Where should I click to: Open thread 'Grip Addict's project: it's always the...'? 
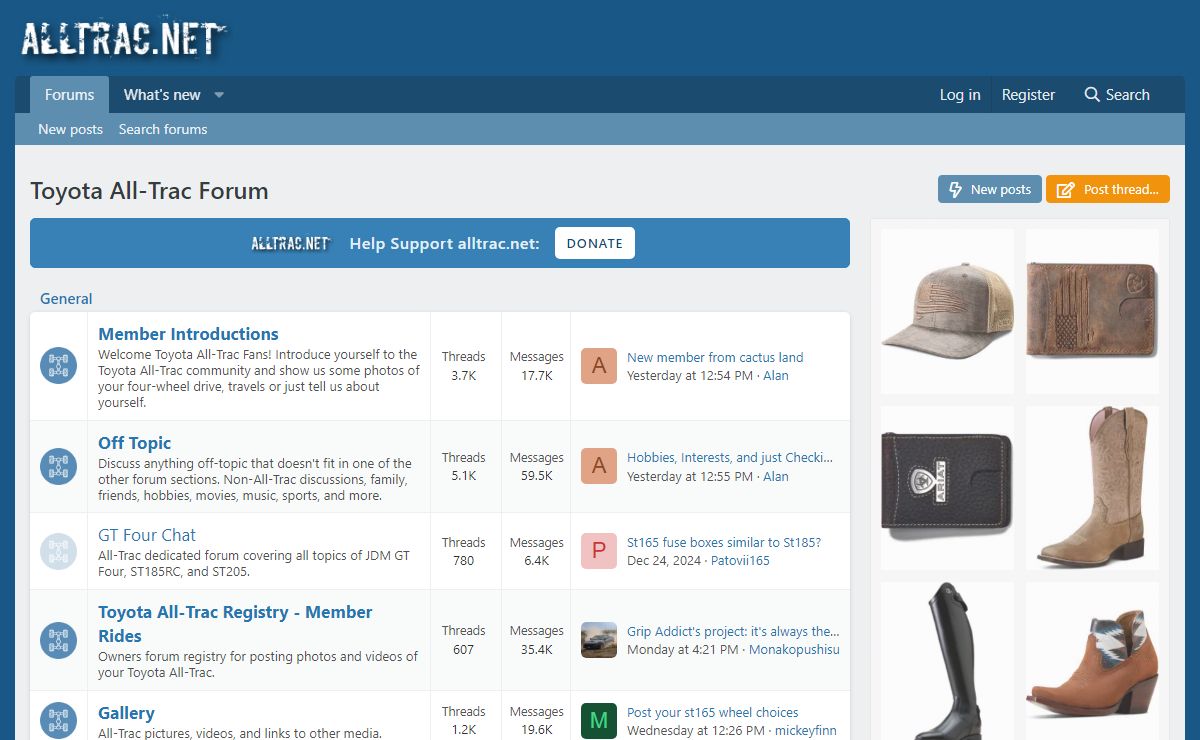pos(733,631)
